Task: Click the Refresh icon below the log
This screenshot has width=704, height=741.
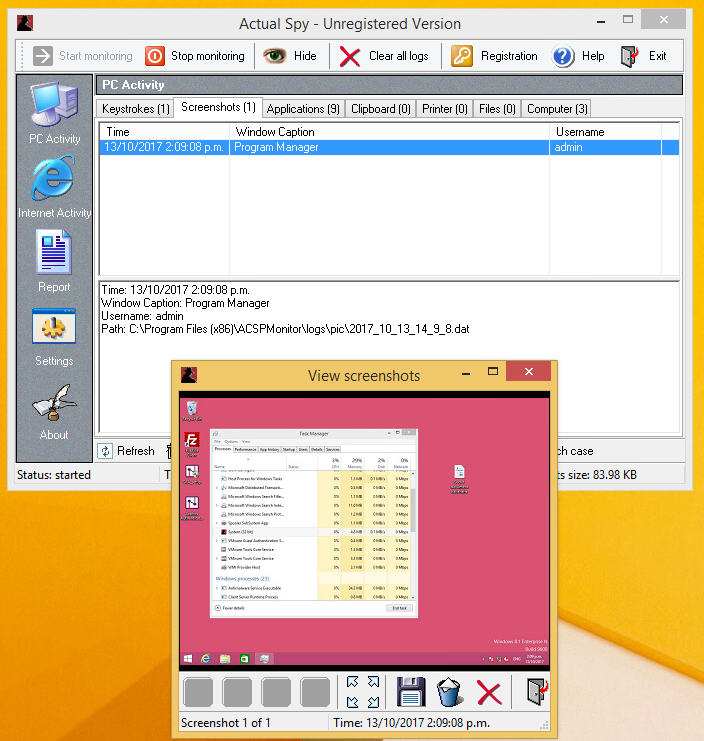Action: tap(105, 451)
